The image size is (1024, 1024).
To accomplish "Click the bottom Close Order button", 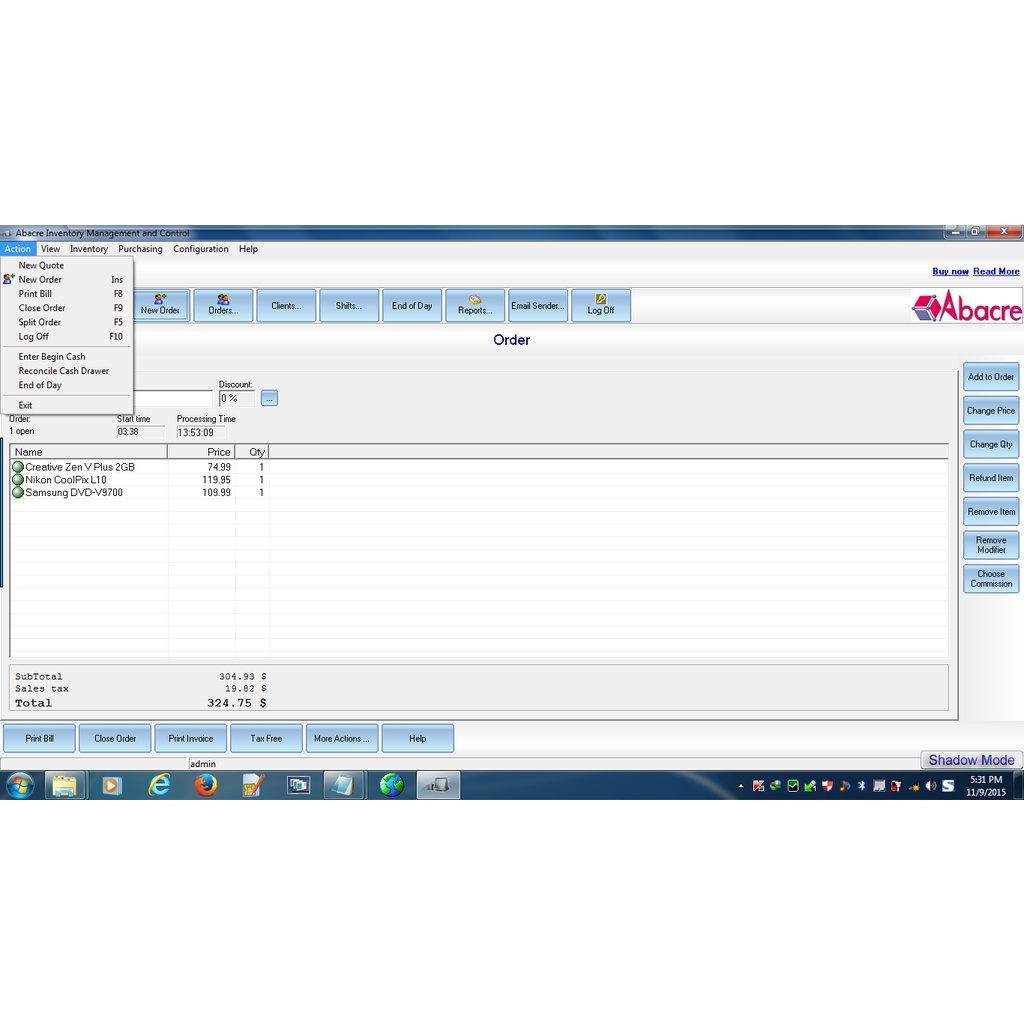I will click(x=115, y=739).
